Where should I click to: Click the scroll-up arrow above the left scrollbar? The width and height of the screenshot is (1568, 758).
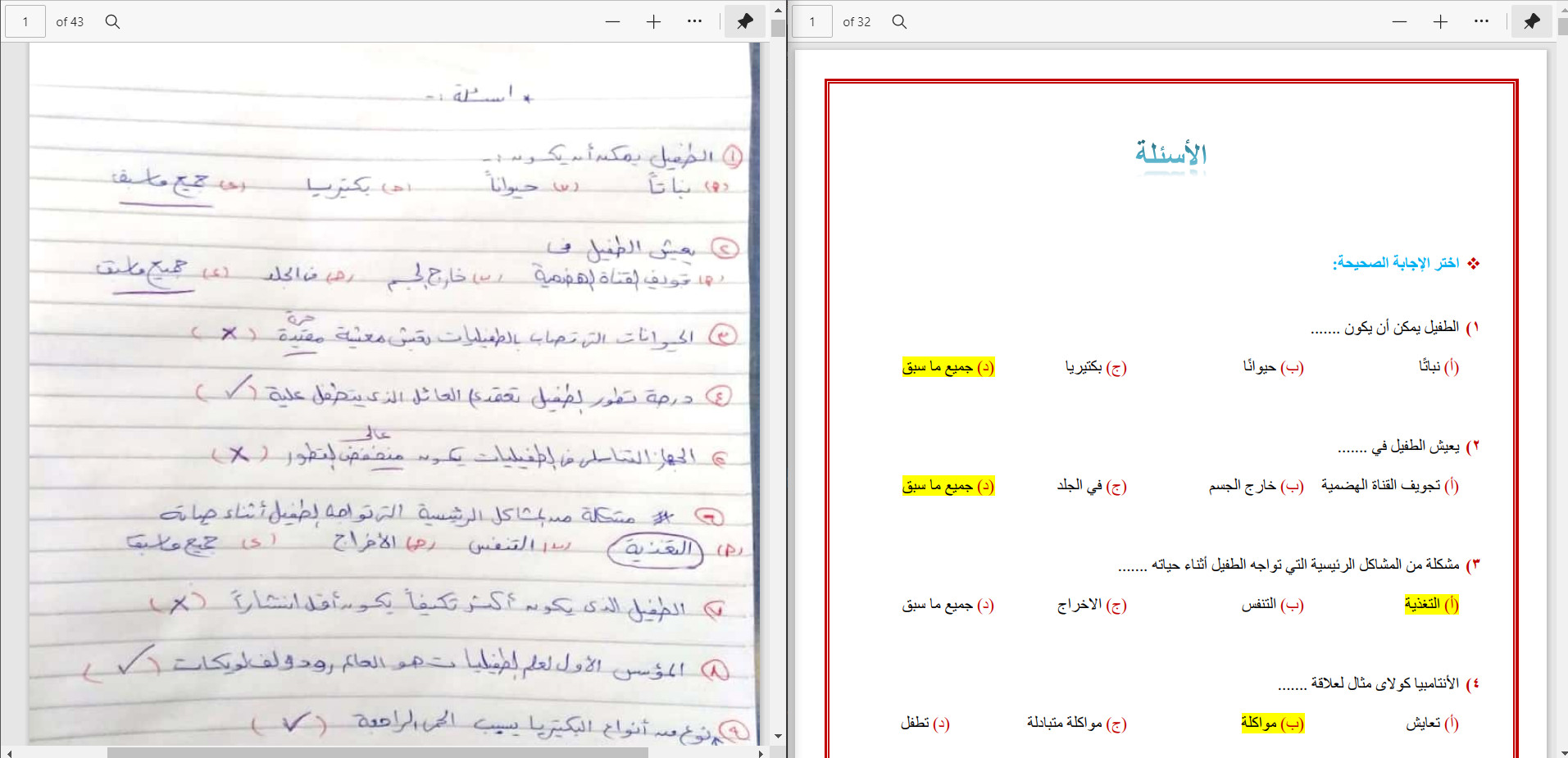point(778,10)
